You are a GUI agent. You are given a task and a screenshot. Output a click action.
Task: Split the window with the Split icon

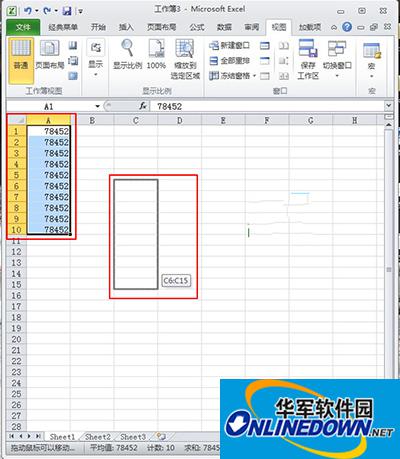(x=265, y=45)
